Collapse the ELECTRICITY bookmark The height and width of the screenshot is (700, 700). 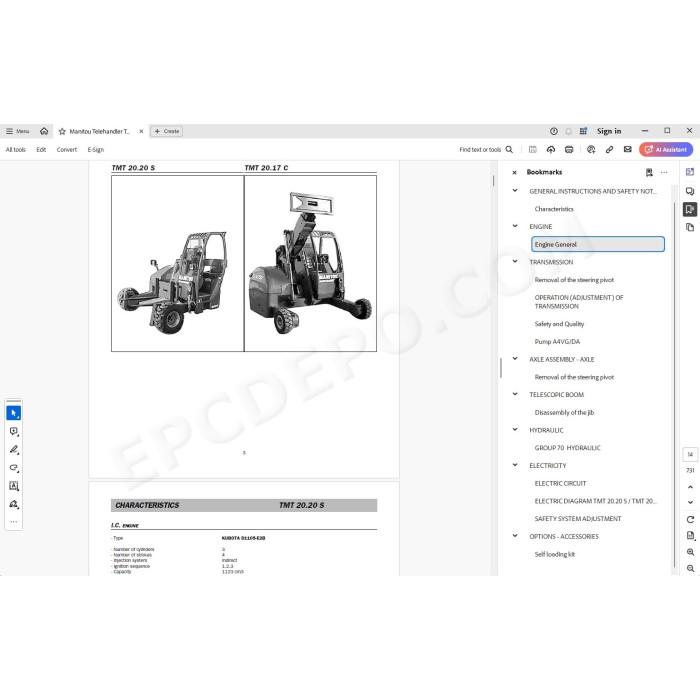(515, 465)
